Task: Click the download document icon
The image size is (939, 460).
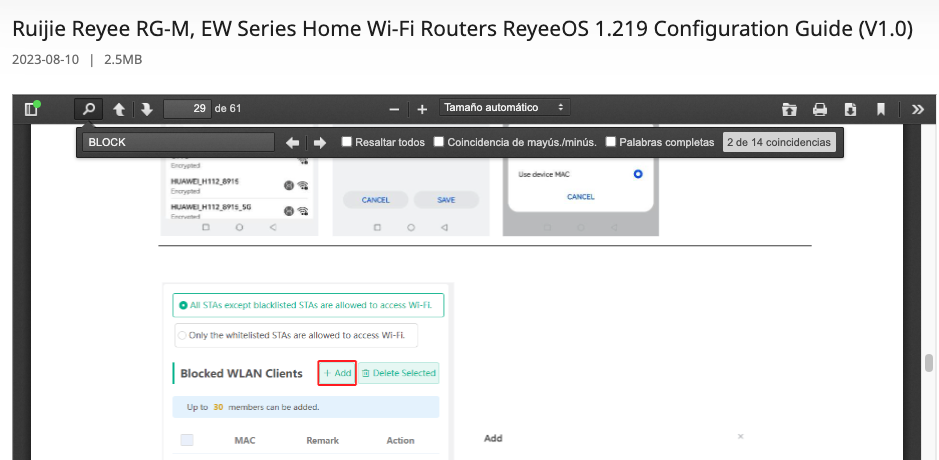Action: pyautogui.click(x=850, y=109)
